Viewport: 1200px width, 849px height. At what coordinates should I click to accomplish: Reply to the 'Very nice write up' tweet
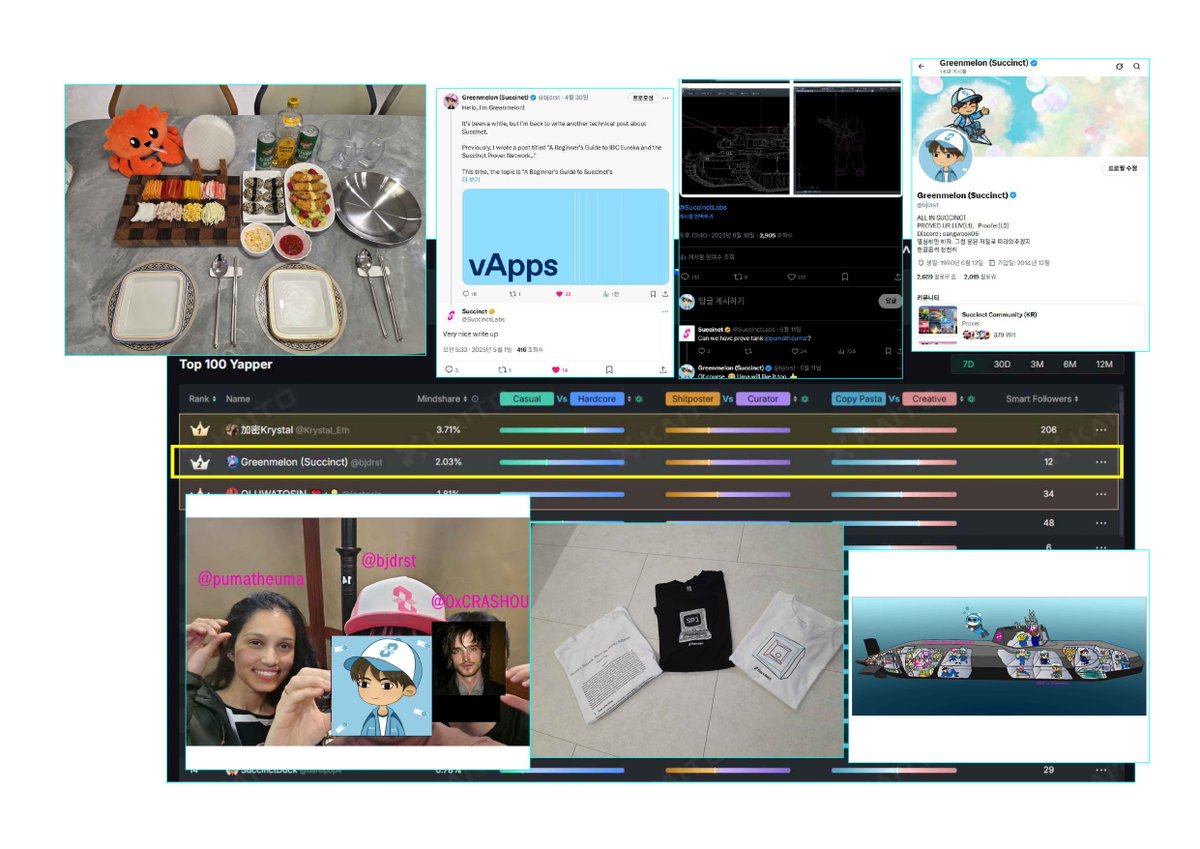[449, 370]
